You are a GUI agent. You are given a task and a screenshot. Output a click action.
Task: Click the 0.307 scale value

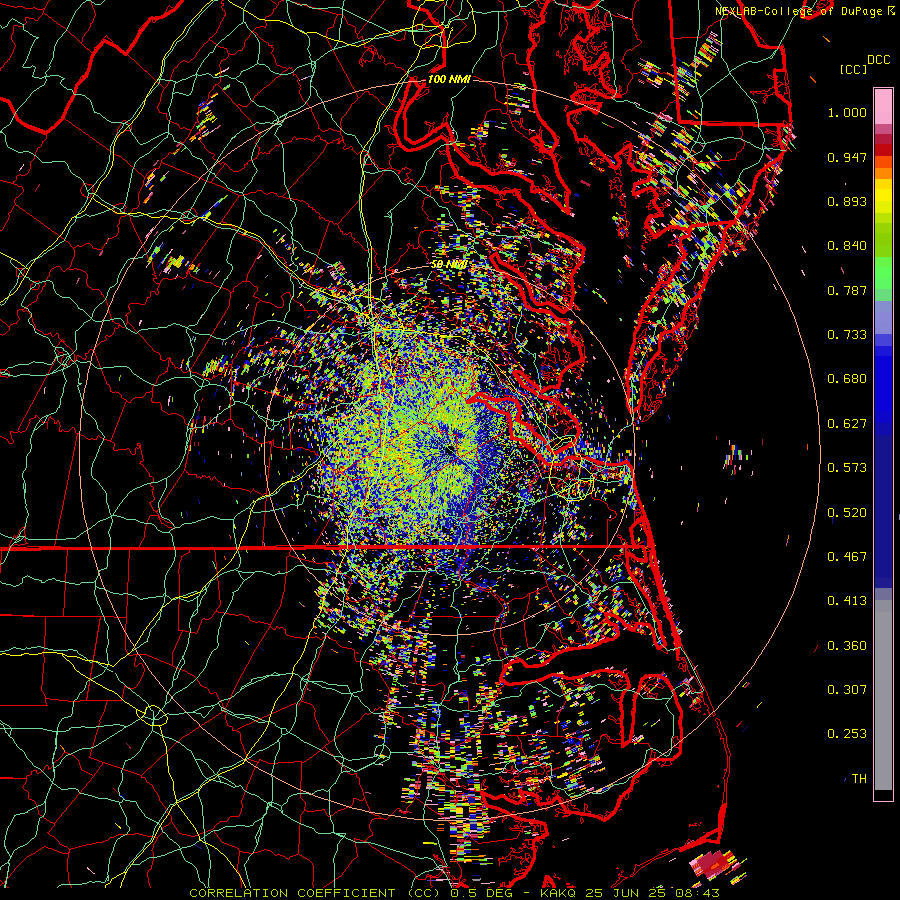(x=847, y=690)
